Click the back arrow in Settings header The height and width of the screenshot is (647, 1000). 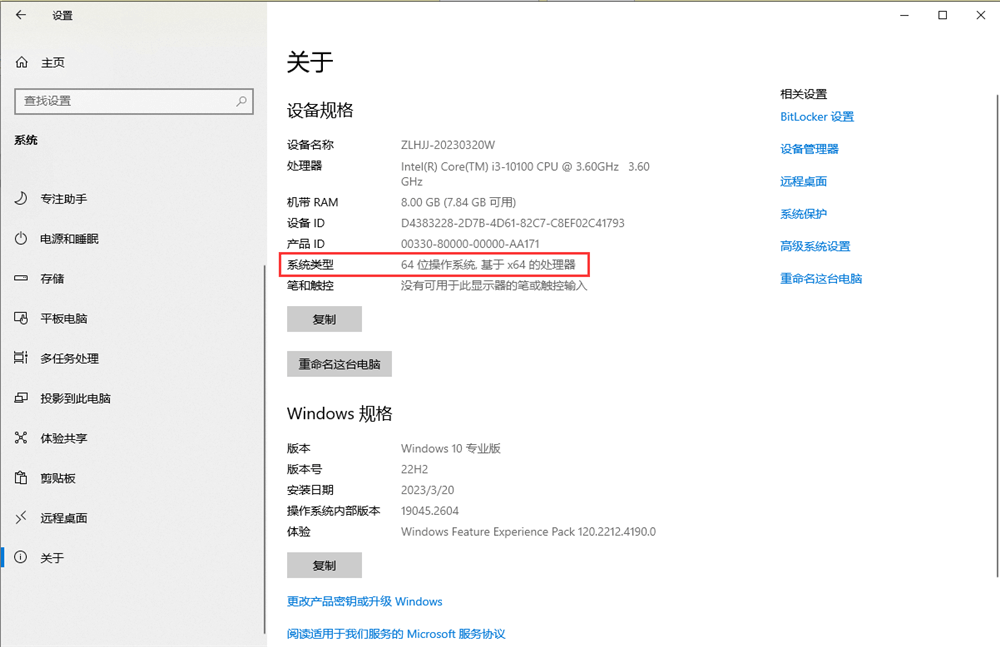21,15
